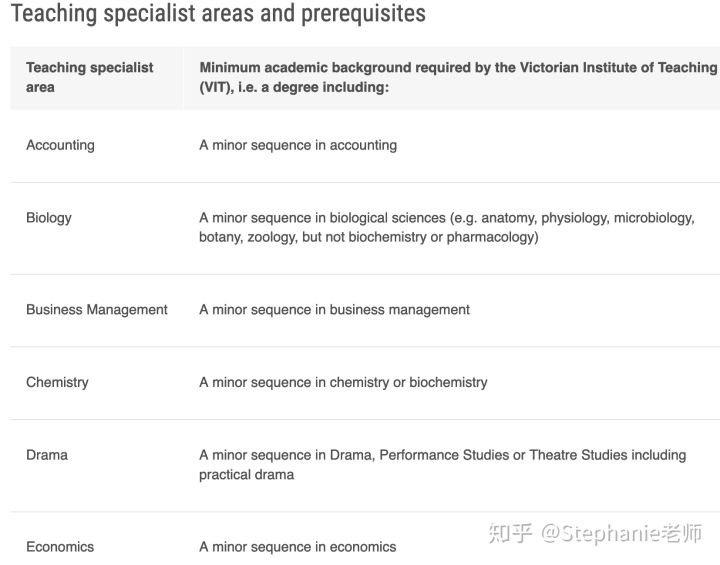Click the Drama, Performance Studies prerequisite text
This screenshot has height=565, width=720.
[443, 464]
